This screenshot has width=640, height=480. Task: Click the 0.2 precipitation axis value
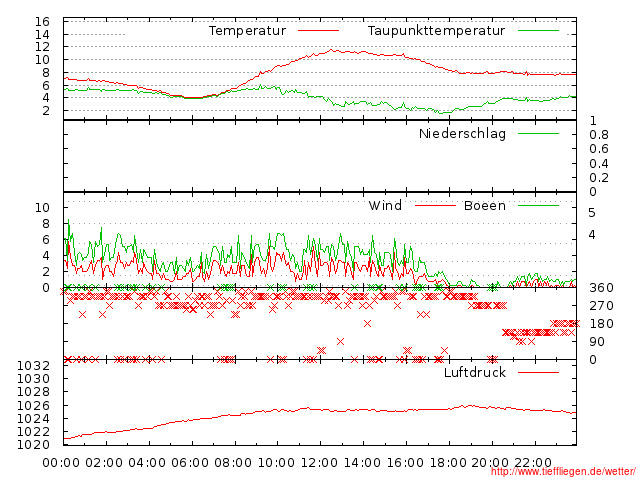point(599,178)
